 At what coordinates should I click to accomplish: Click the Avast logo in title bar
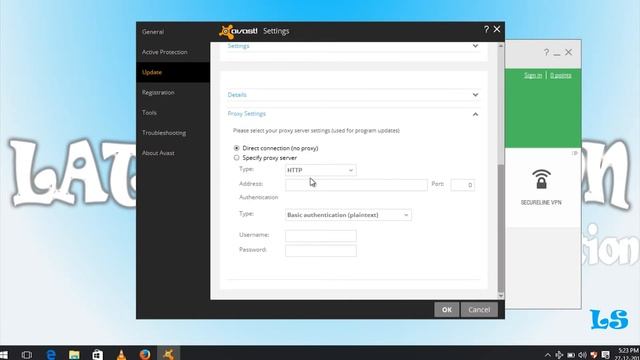click(238, 31)
